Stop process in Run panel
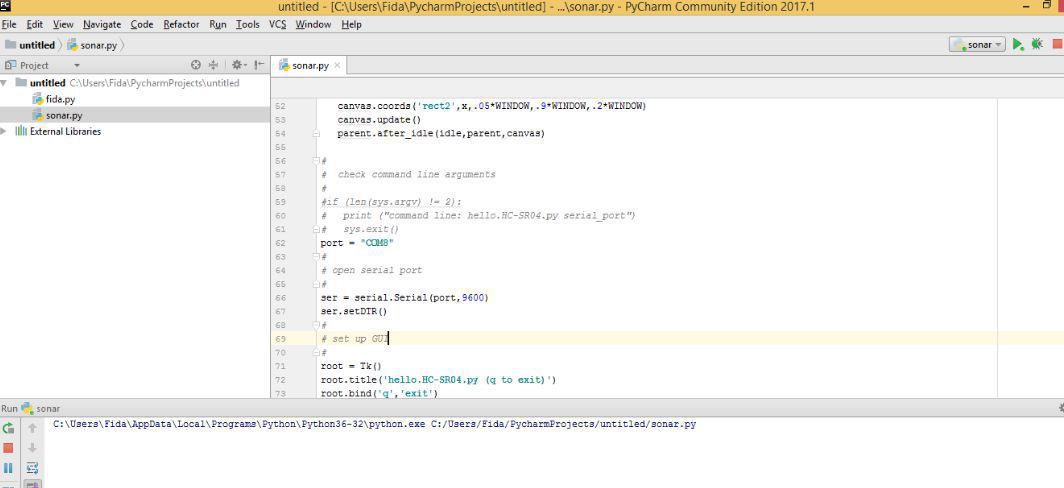 pyautogui.click(x=8, y=448)
